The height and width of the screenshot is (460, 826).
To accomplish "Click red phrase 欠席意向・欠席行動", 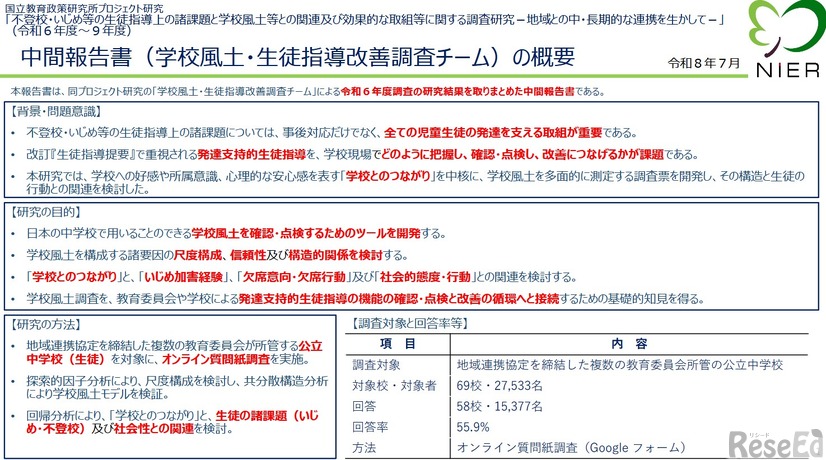I will (x=294, y=277).
